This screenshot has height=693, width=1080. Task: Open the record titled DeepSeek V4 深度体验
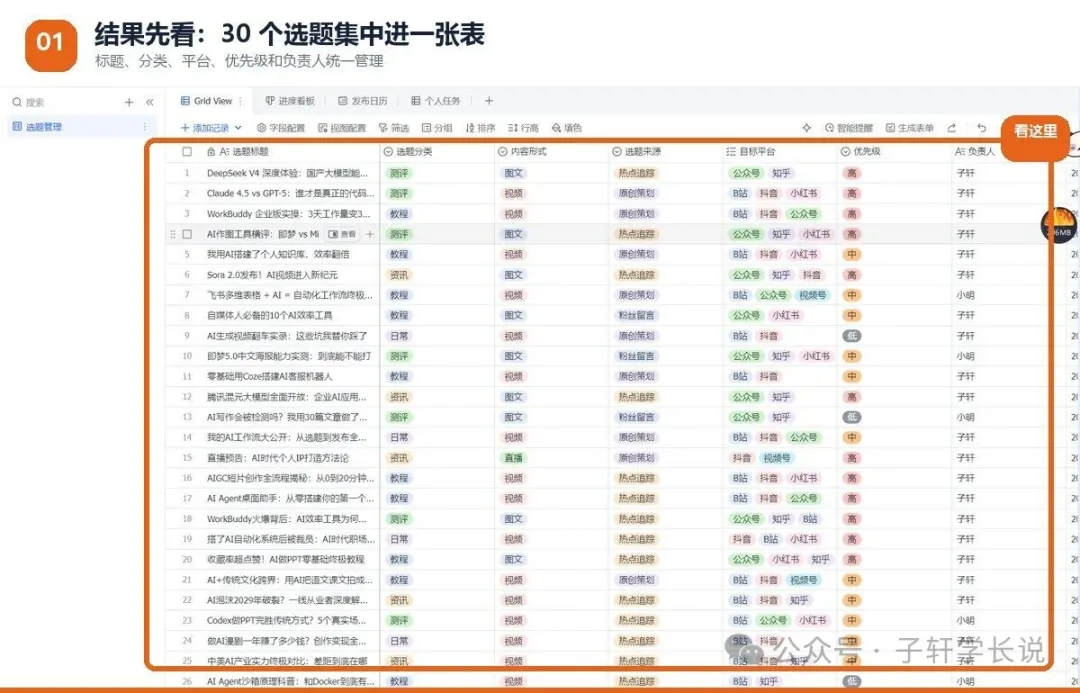(288, 173)
